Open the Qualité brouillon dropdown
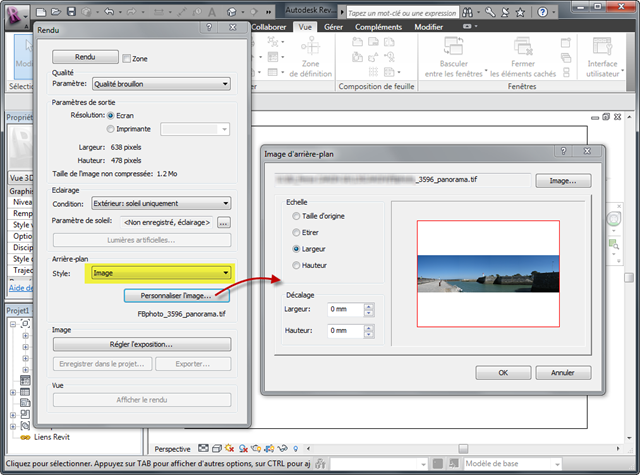Screen dimensions: 640x475 point(161,84)
